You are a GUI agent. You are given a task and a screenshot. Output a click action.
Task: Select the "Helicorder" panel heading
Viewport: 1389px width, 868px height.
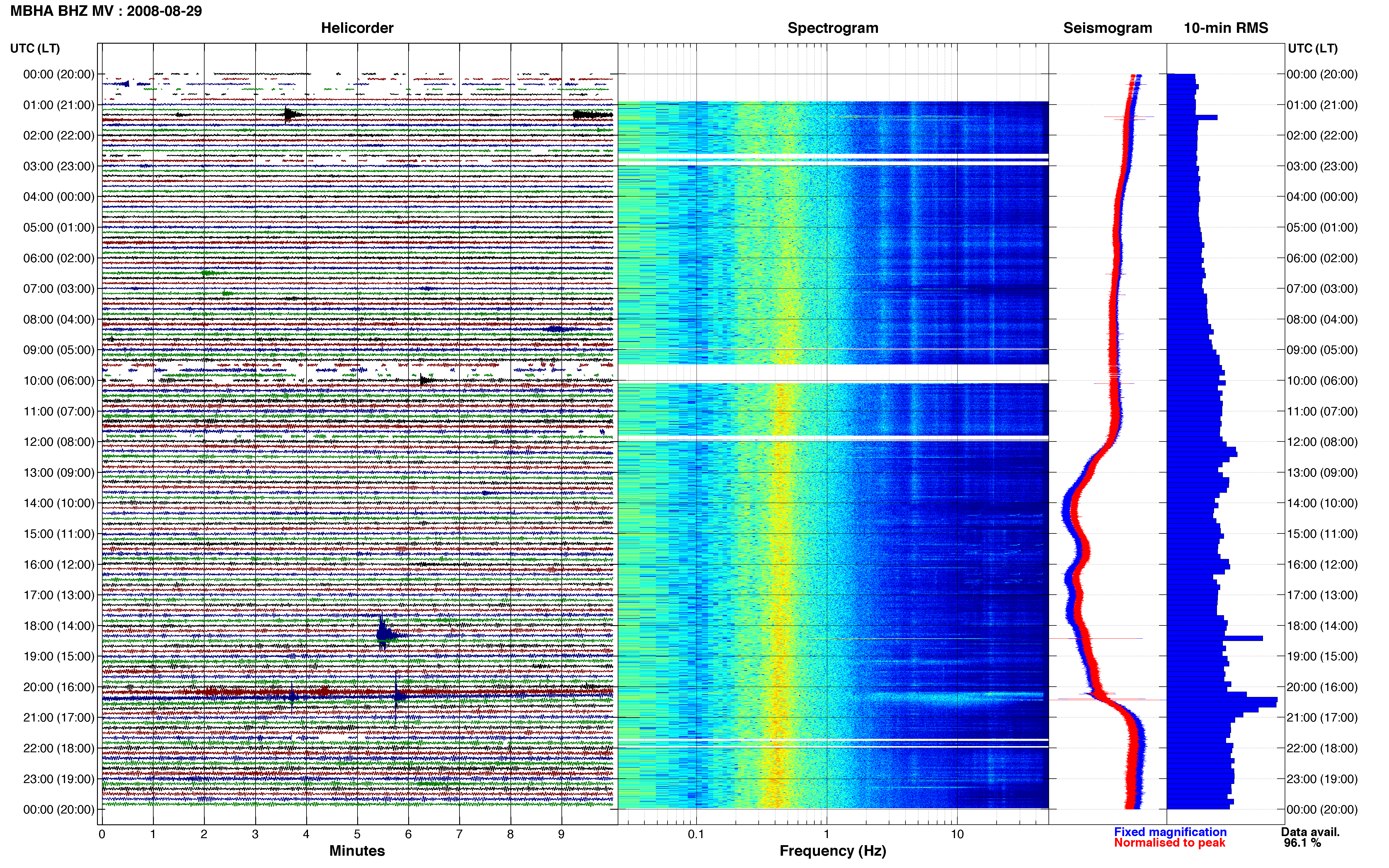click(x=357, y=28)
